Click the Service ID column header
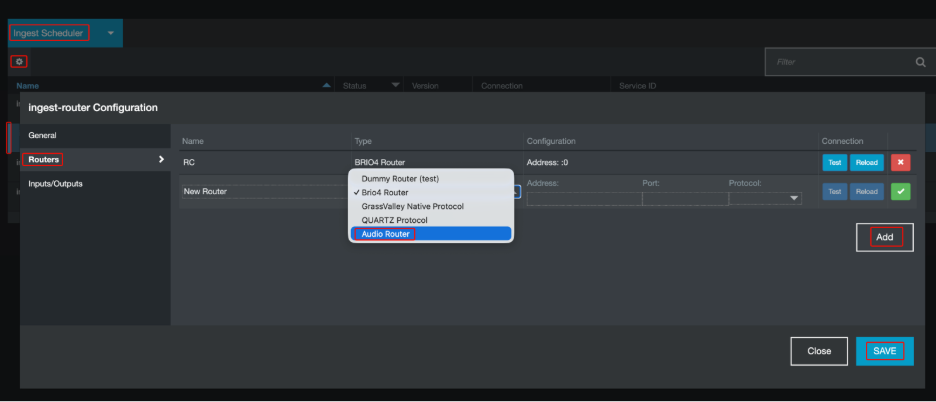This screenshot has width=936, height=402. (x=638, y=86)
